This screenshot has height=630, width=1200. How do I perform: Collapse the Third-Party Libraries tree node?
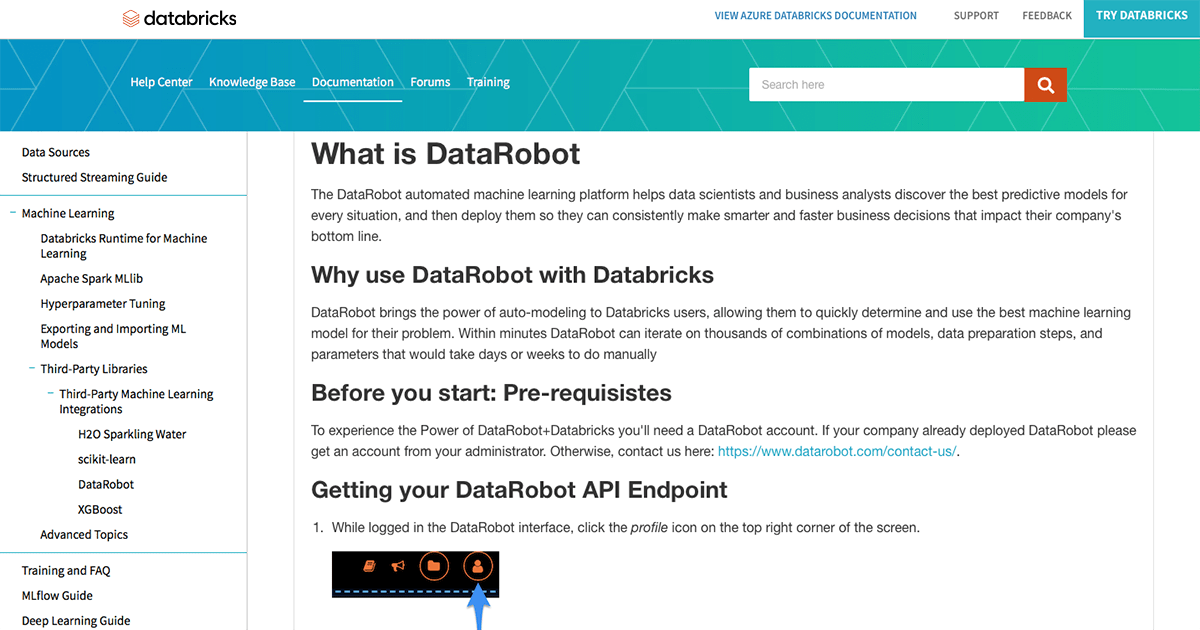click(32, 369)
